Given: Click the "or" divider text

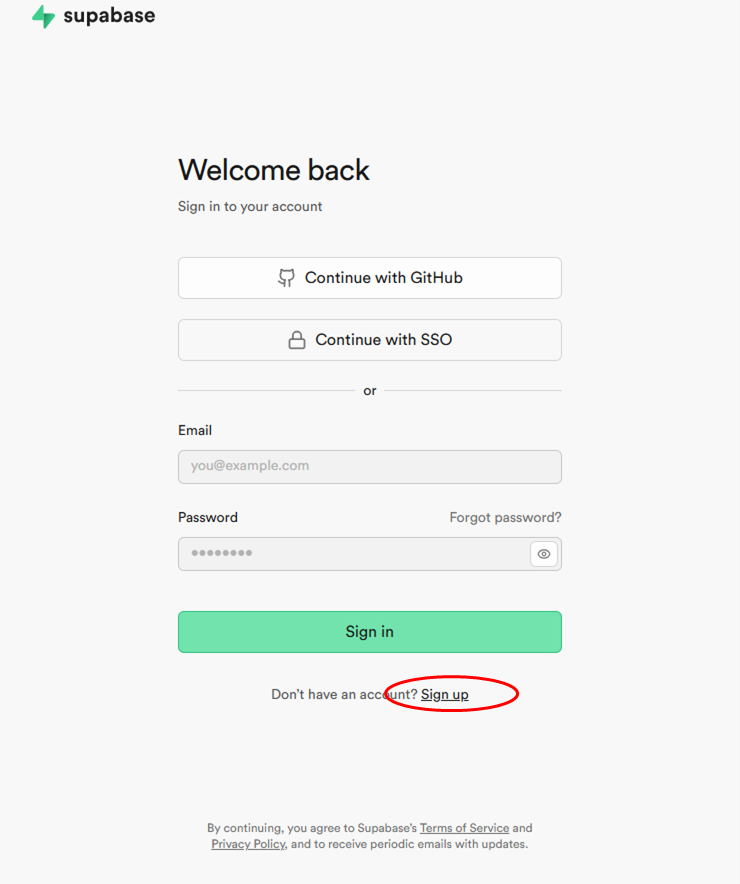Looking at the screenshot, I should tap(370, 391).
